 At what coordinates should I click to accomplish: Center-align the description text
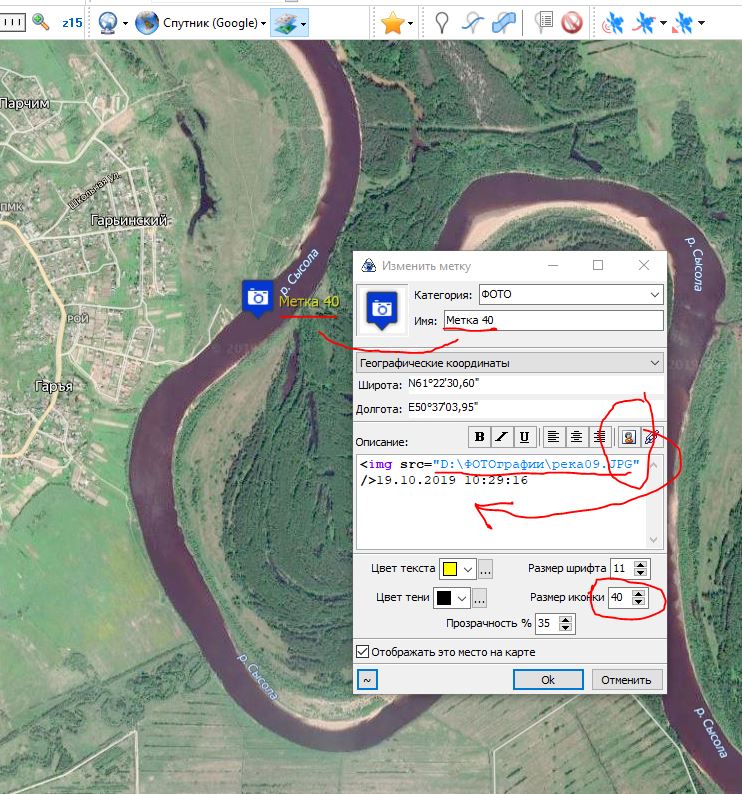tap(577, 437)
